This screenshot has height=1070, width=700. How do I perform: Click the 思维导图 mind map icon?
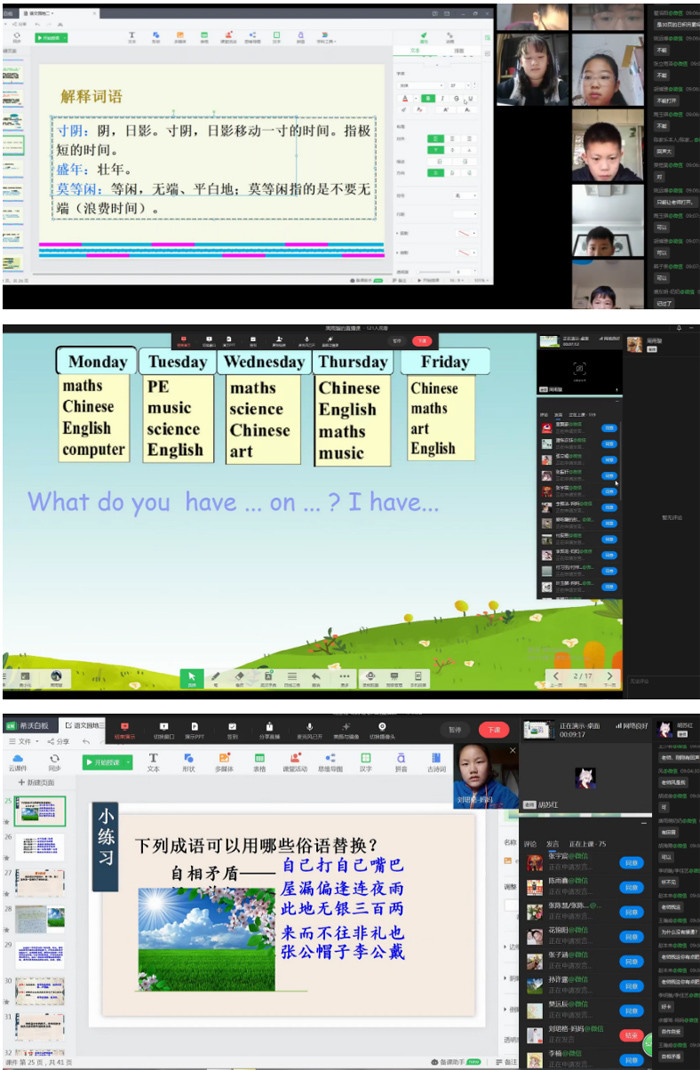click(330, 762)
